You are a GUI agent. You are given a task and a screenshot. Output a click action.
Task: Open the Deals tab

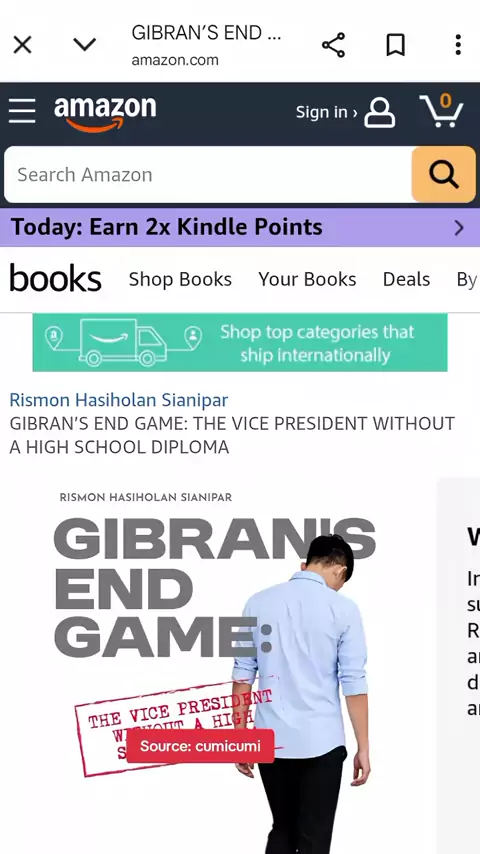tap(406, 279)
